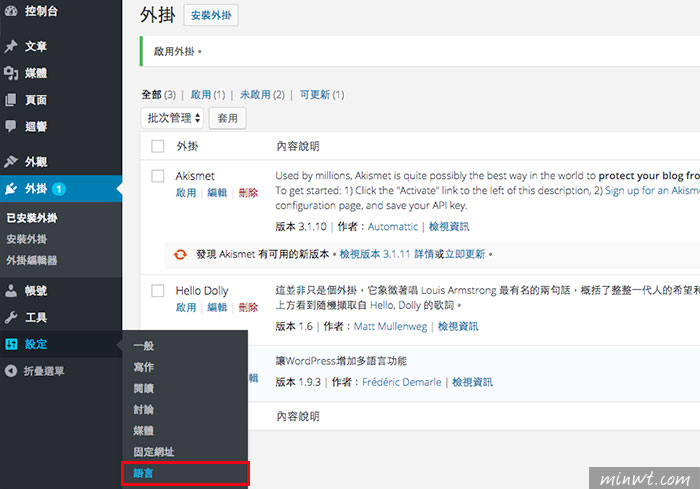Open Automattic author link

point(393,226)
